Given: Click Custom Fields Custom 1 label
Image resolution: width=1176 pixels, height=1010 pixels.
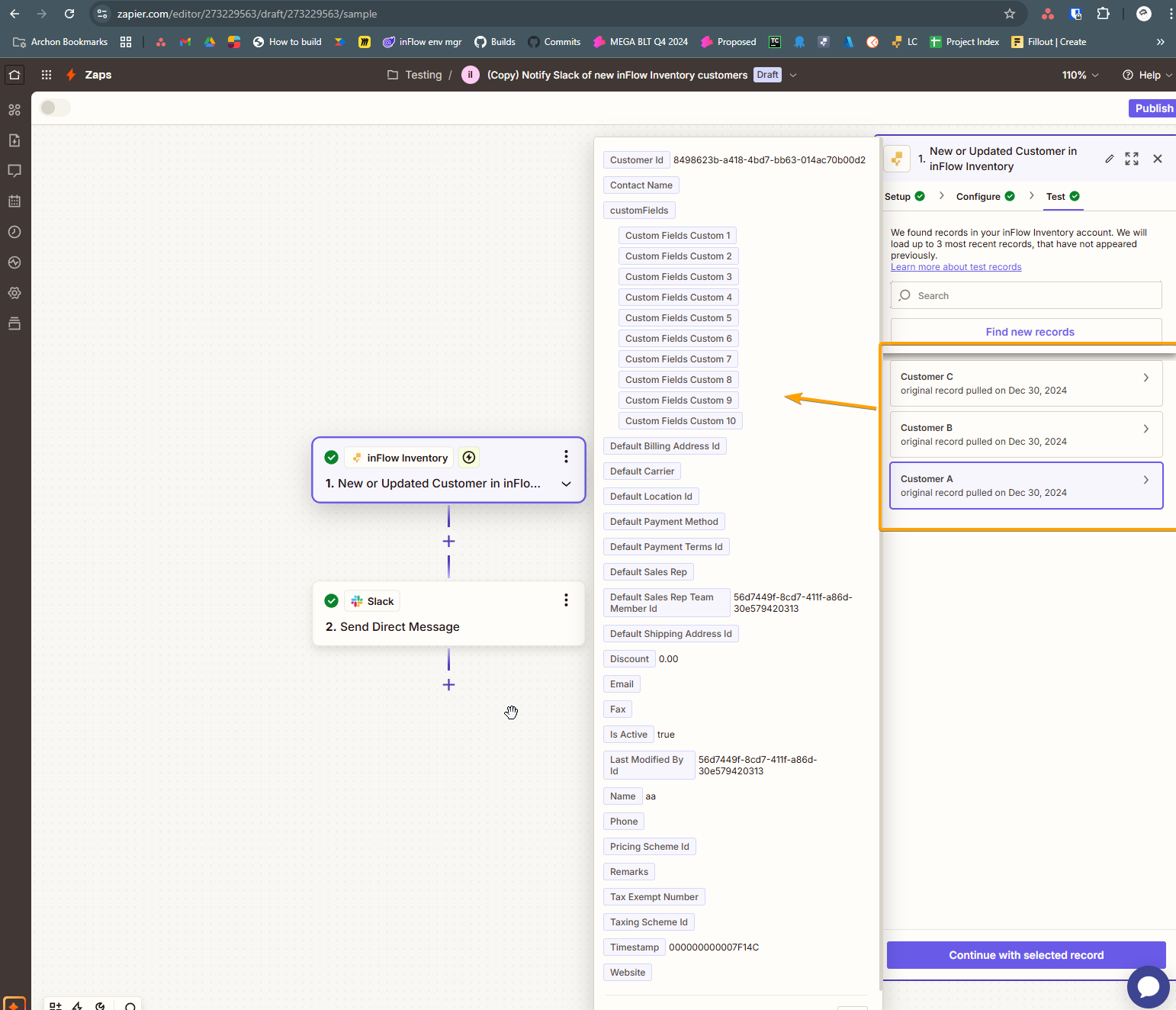Looking at the screenshot, I should [677, 236].
